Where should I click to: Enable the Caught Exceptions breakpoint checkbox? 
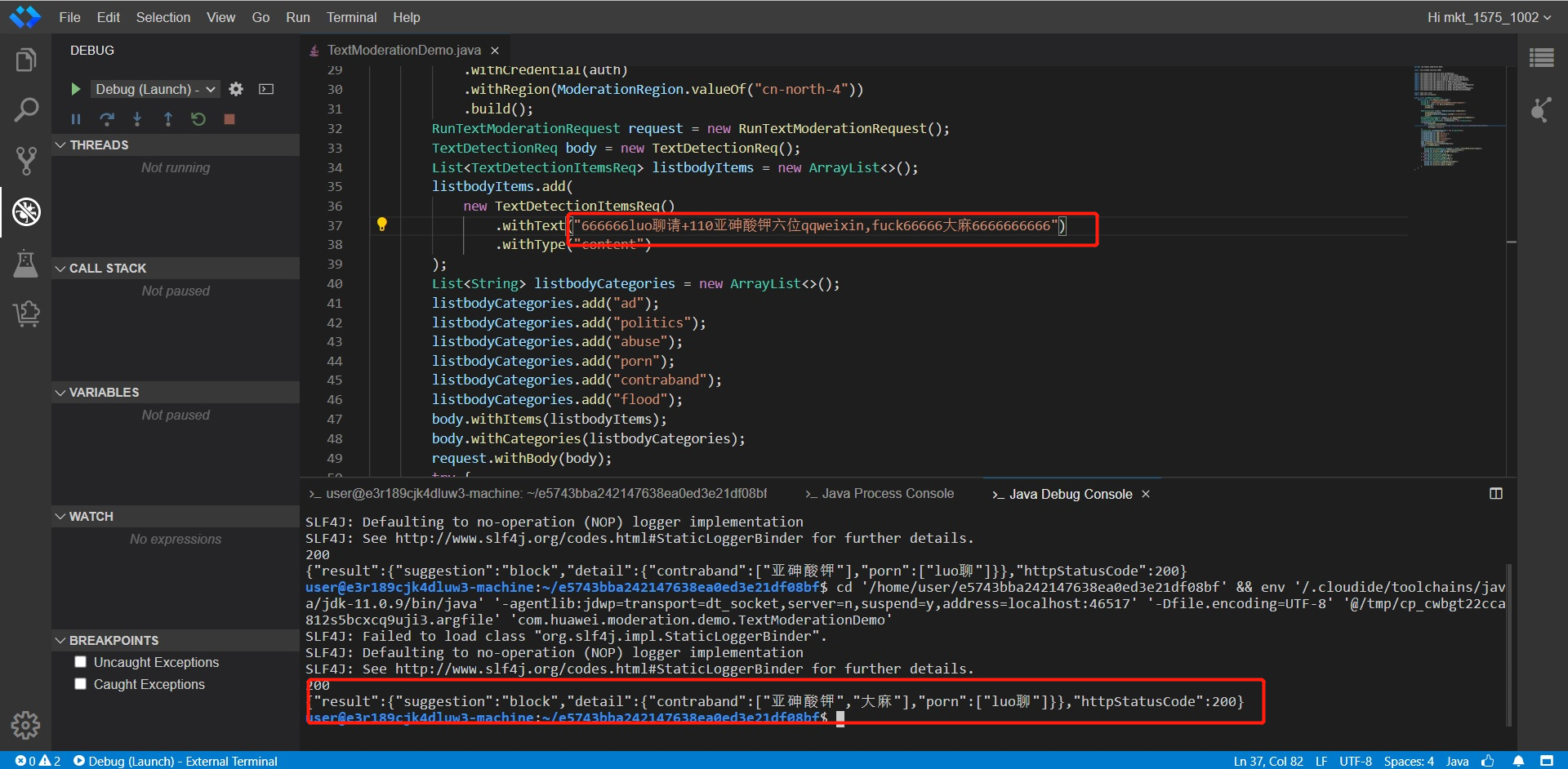point(80,684)
